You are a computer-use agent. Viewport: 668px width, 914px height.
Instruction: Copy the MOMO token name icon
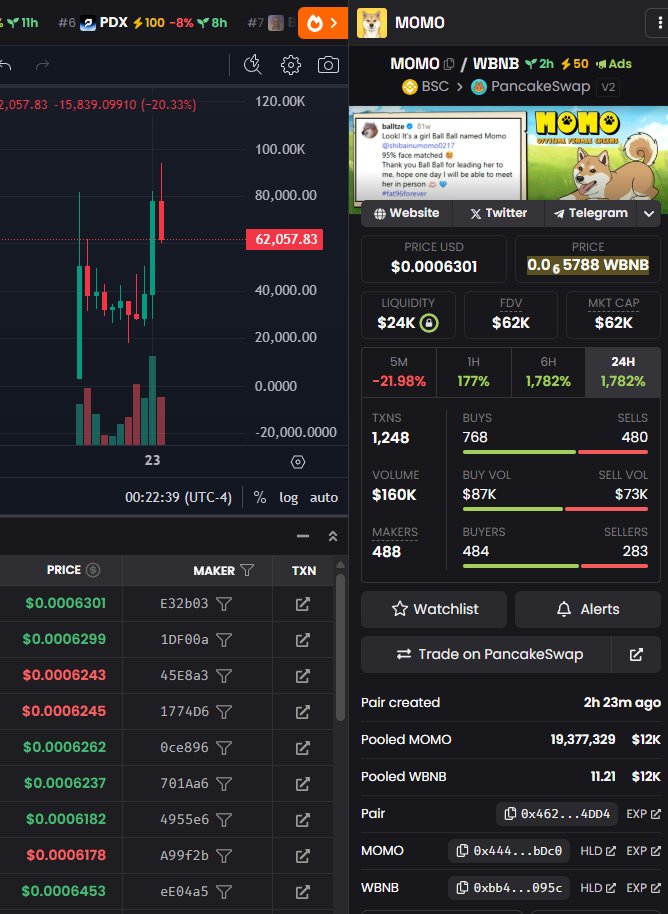449,64
